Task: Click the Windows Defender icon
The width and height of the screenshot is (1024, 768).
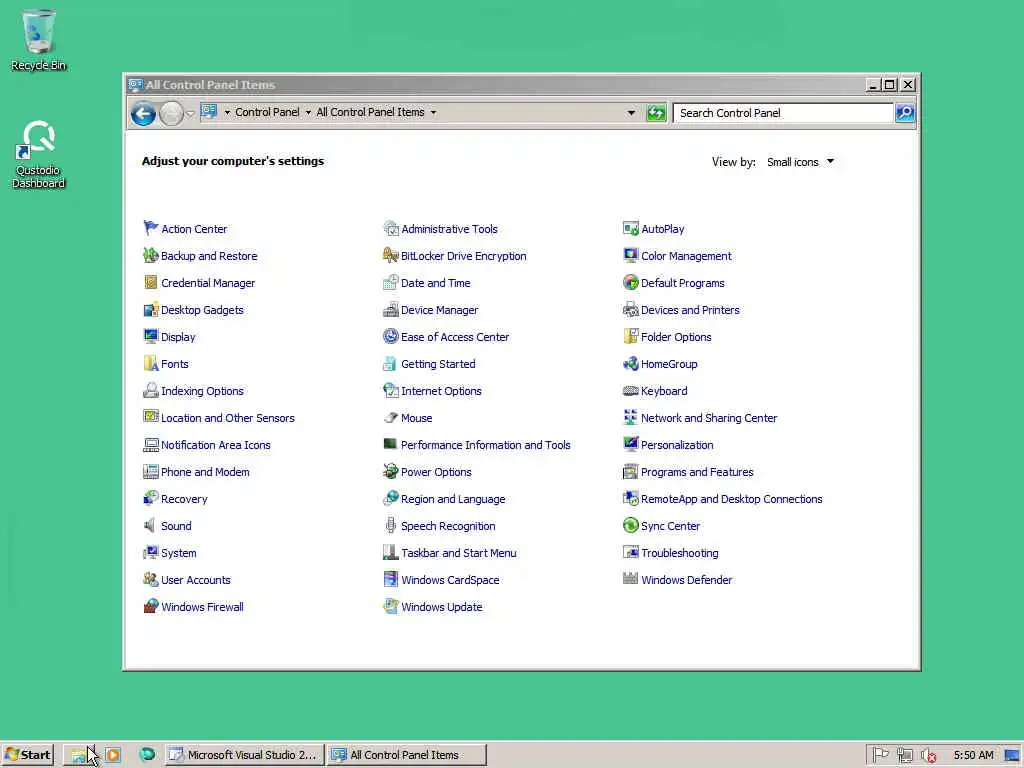Action: coord(630,579)
